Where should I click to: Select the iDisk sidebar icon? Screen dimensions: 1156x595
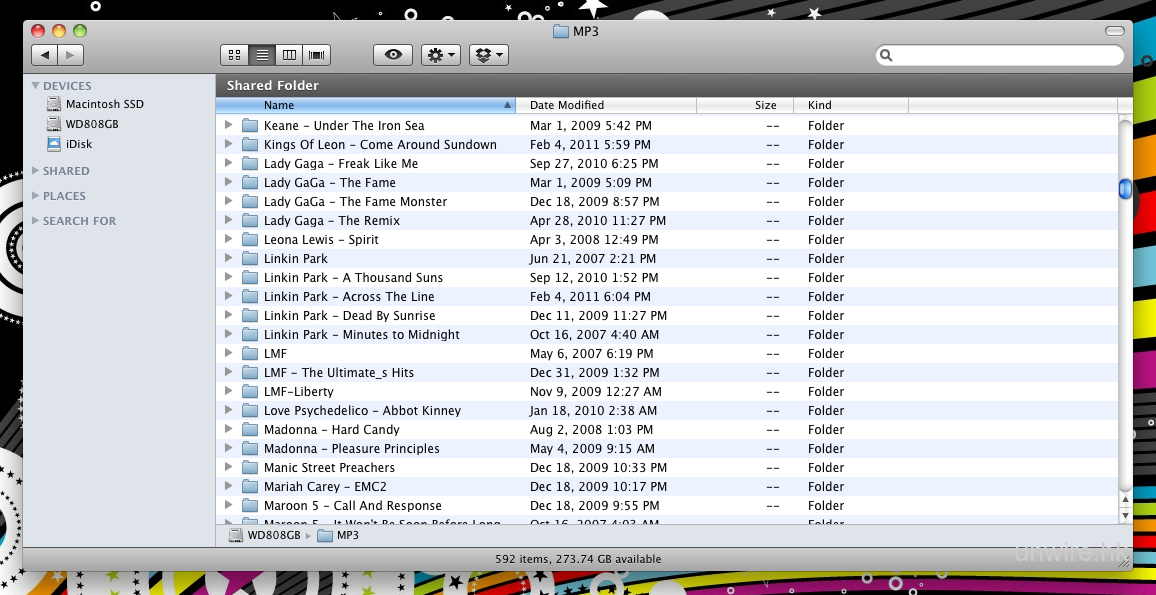(54, 144)
